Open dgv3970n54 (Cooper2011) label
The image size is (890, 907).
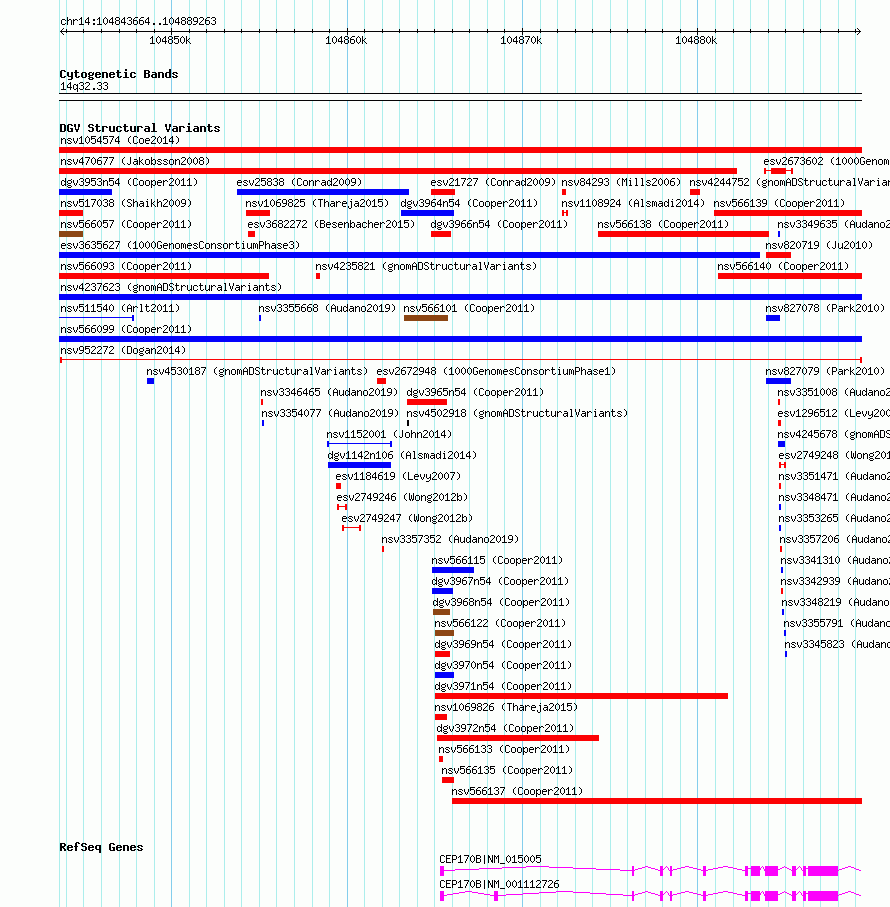tap(503, 666)
